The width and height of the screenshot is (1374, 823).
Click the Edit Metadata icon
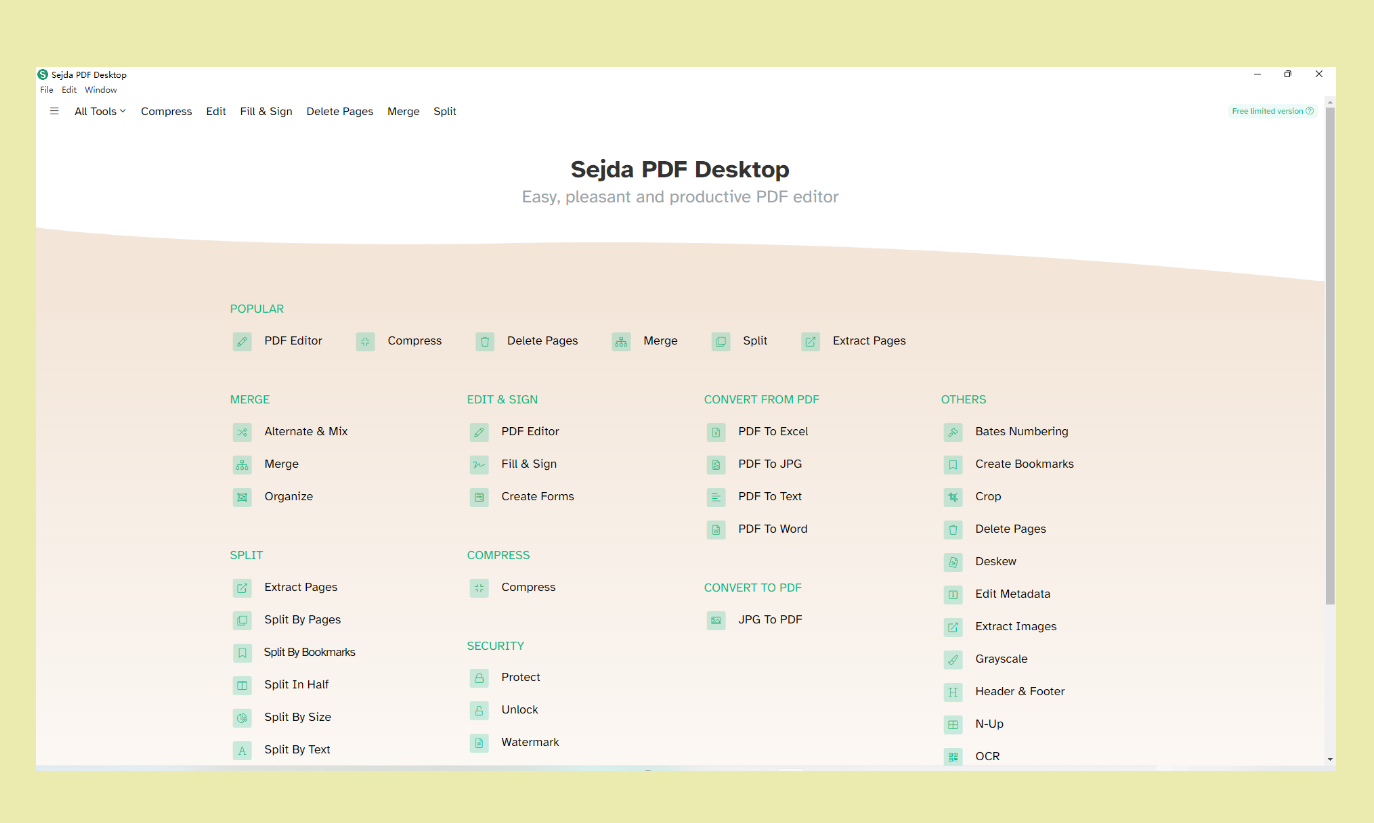coord(953,595)
